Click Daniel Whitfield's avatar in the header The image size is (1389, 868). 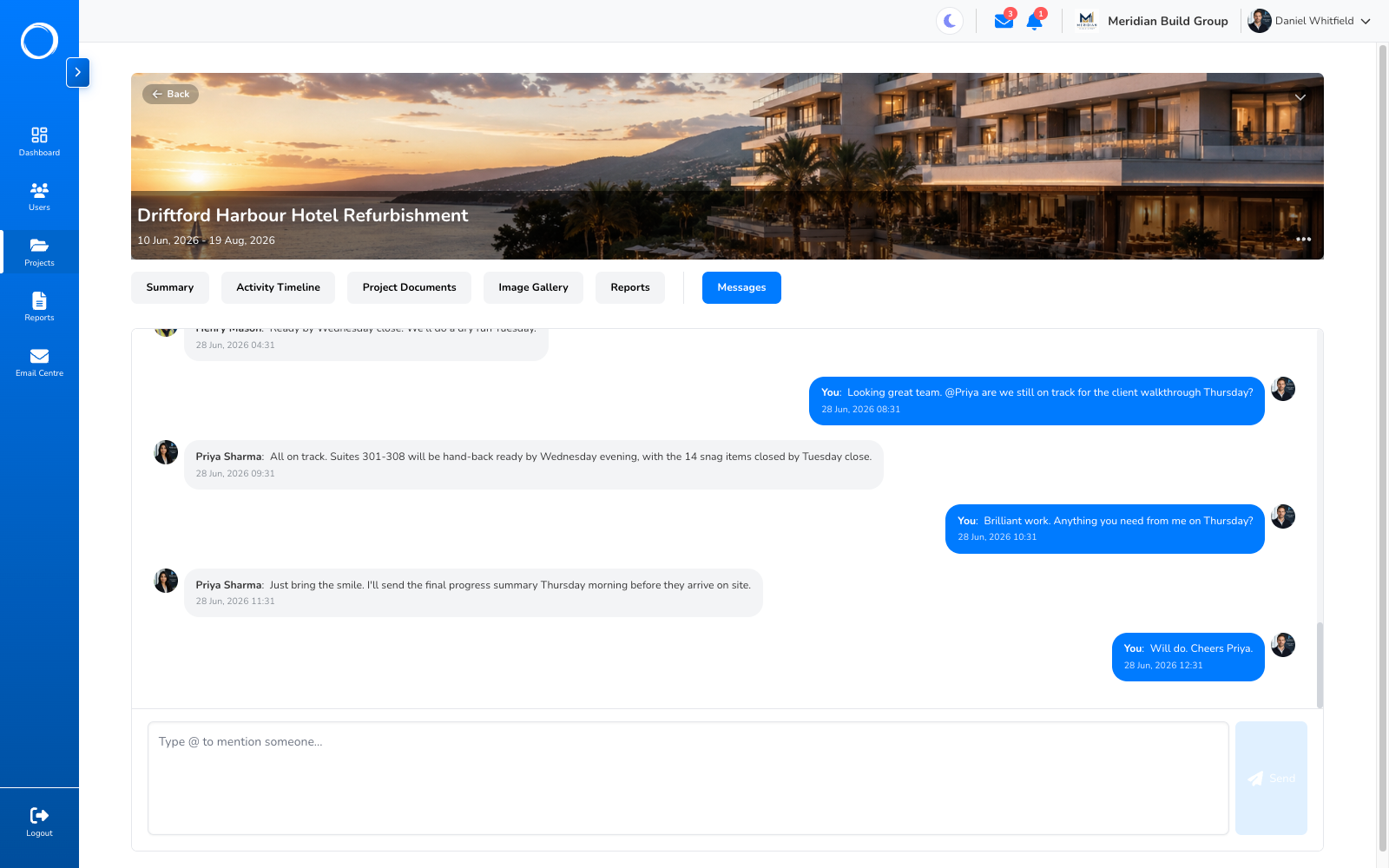(x=1259, y=21)
